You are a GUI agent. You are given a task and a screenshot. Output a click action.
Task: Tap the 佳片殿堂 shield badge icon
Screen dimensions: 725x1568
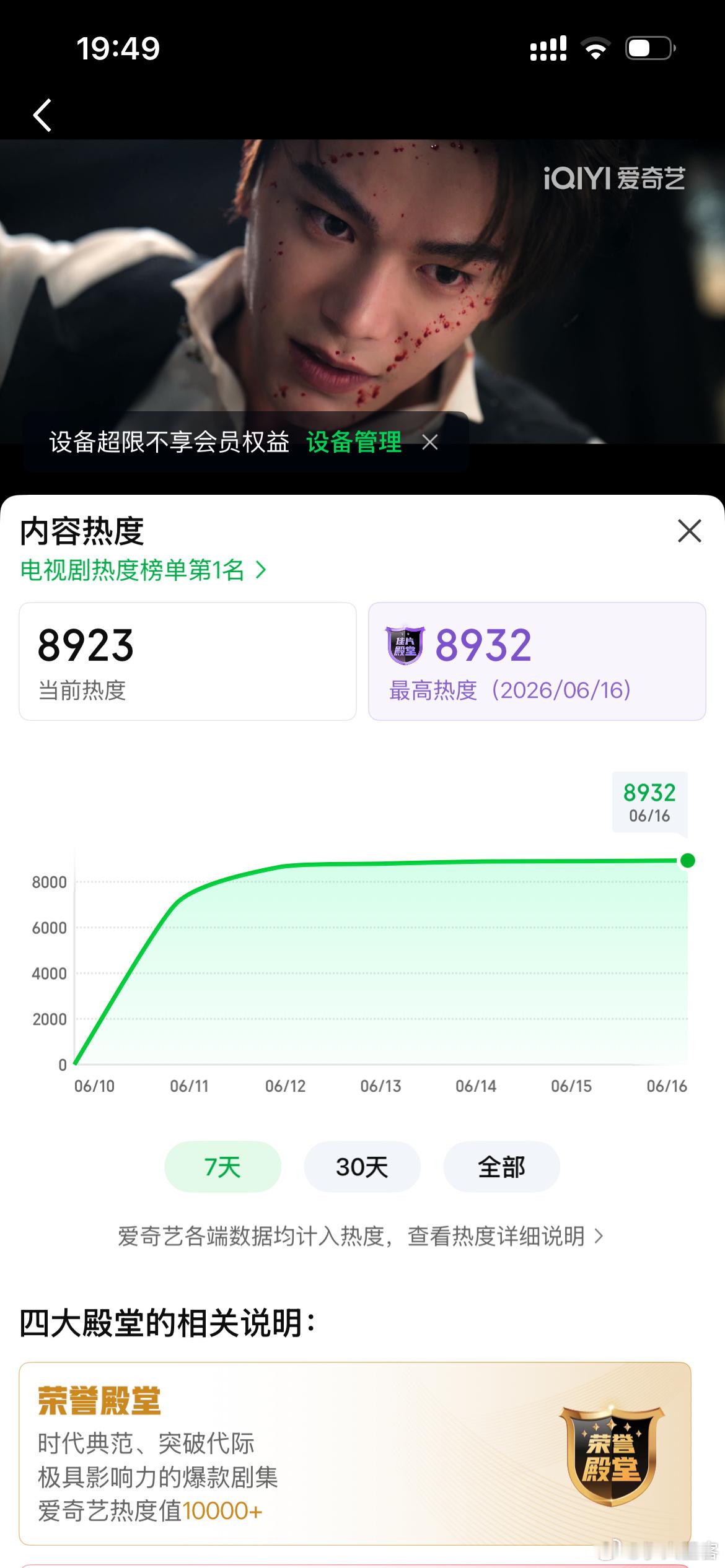click(x=405, y=645)
